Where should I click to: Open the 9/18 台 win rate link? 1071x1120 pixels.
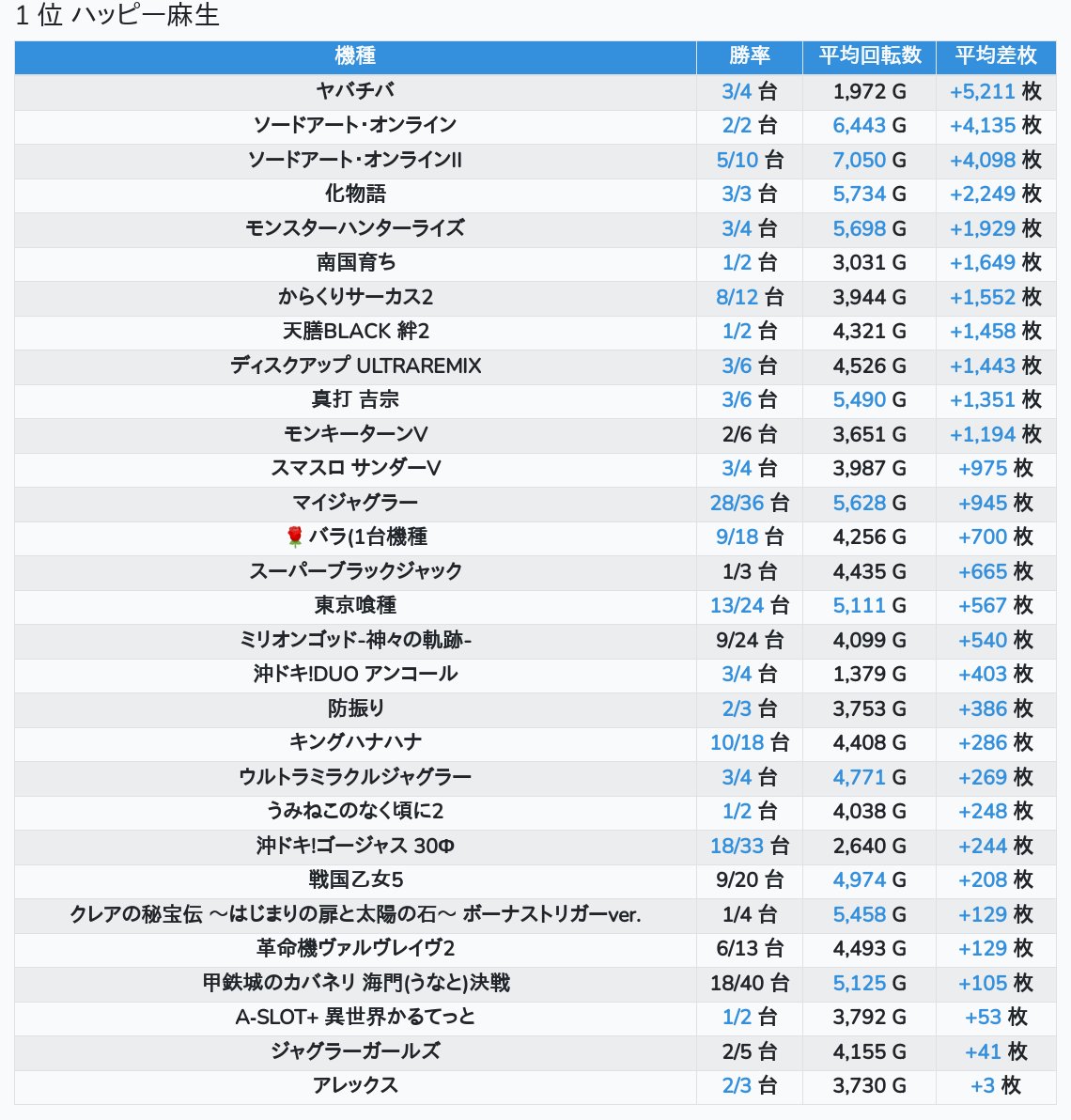click(x=737, y=537)
